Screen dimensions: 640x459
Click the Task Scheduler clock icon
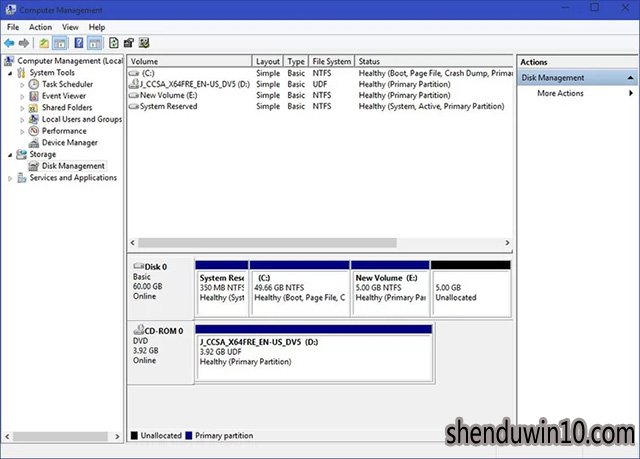34,84
